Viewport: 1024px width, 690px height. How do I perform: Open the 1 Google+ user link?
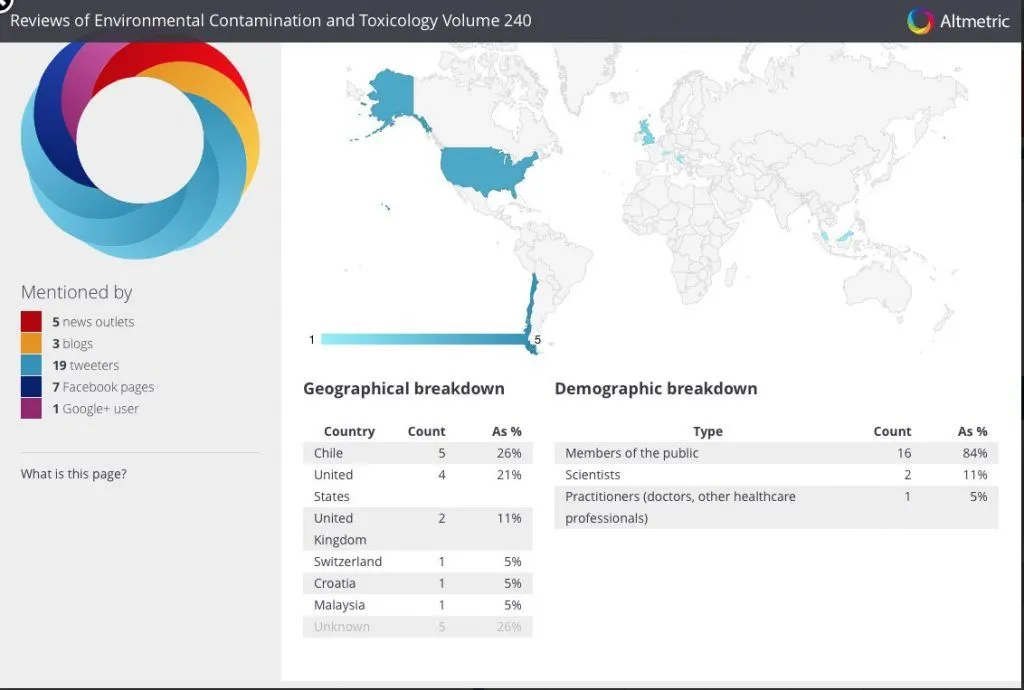coord(95,409)
